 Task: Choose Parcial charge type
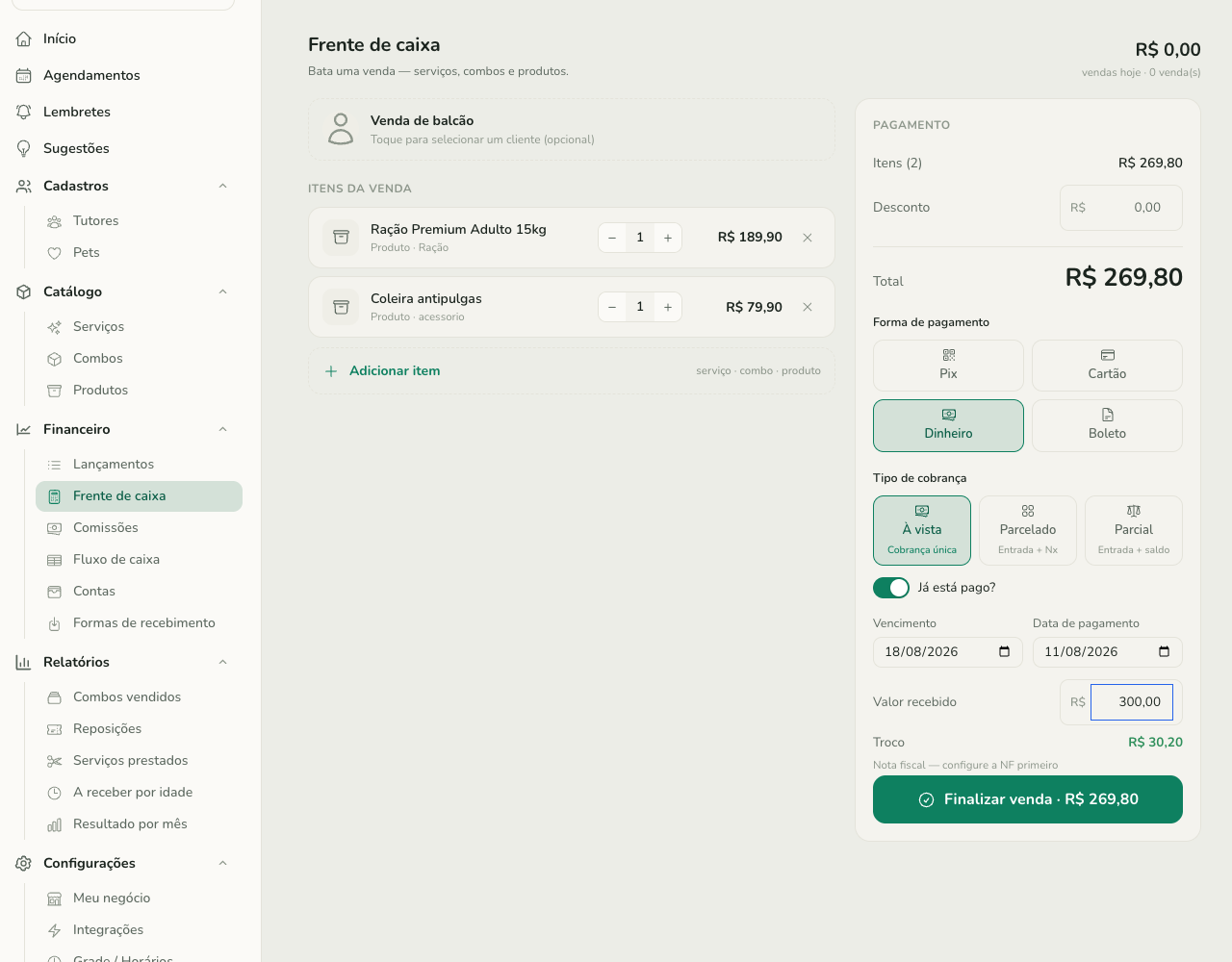pos(1134,530)
